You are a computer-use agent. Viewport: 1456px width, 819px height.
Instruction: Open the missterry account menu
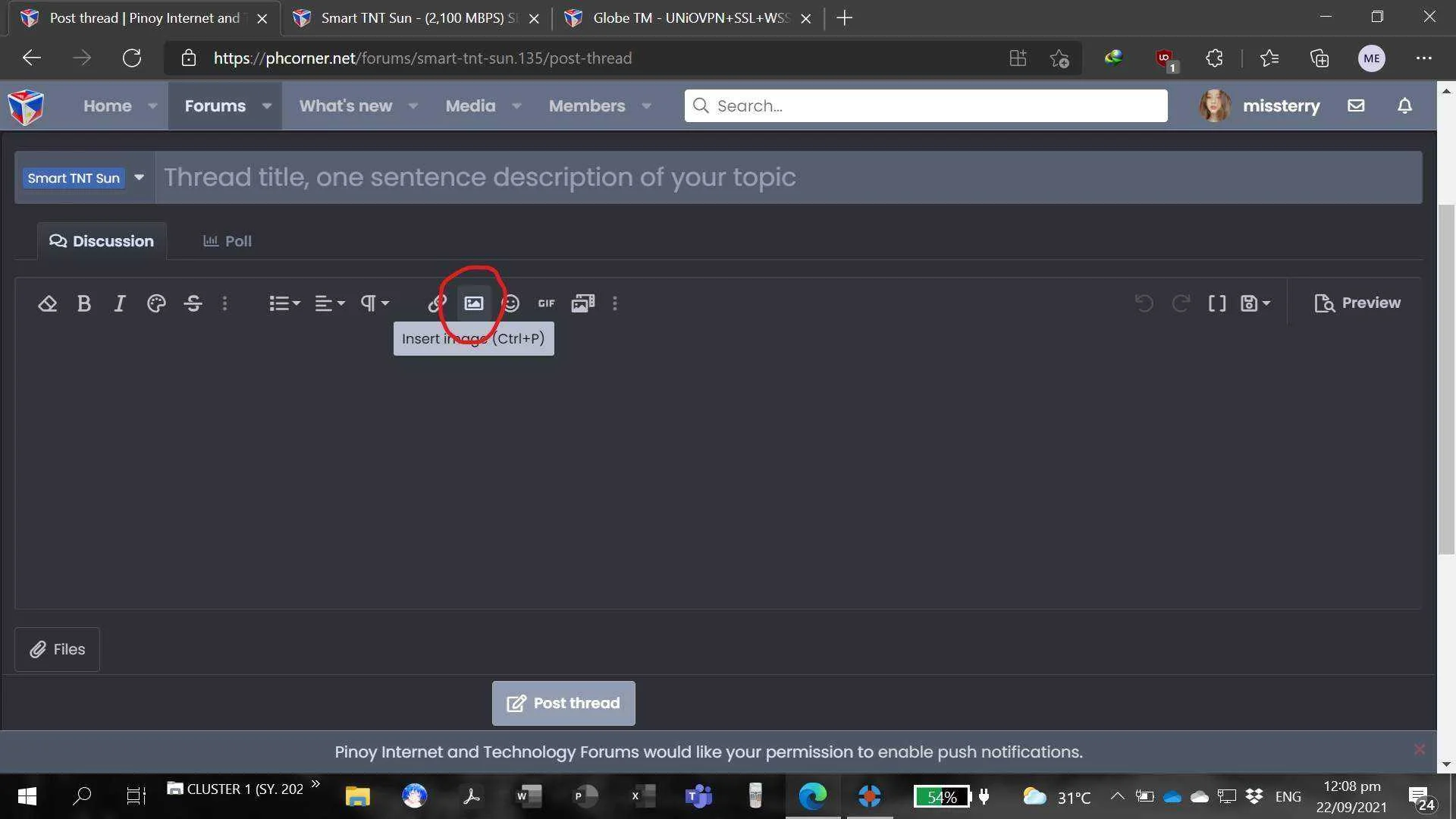[1260, 106]
